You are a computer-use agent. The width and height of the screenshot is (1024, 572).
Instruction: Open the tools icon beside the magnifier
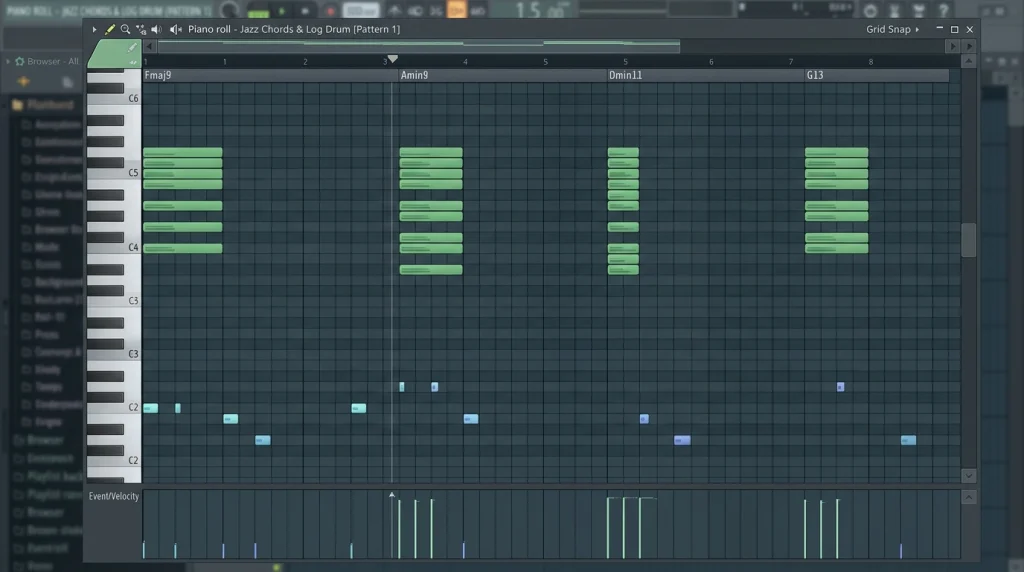tap(140, 29)
